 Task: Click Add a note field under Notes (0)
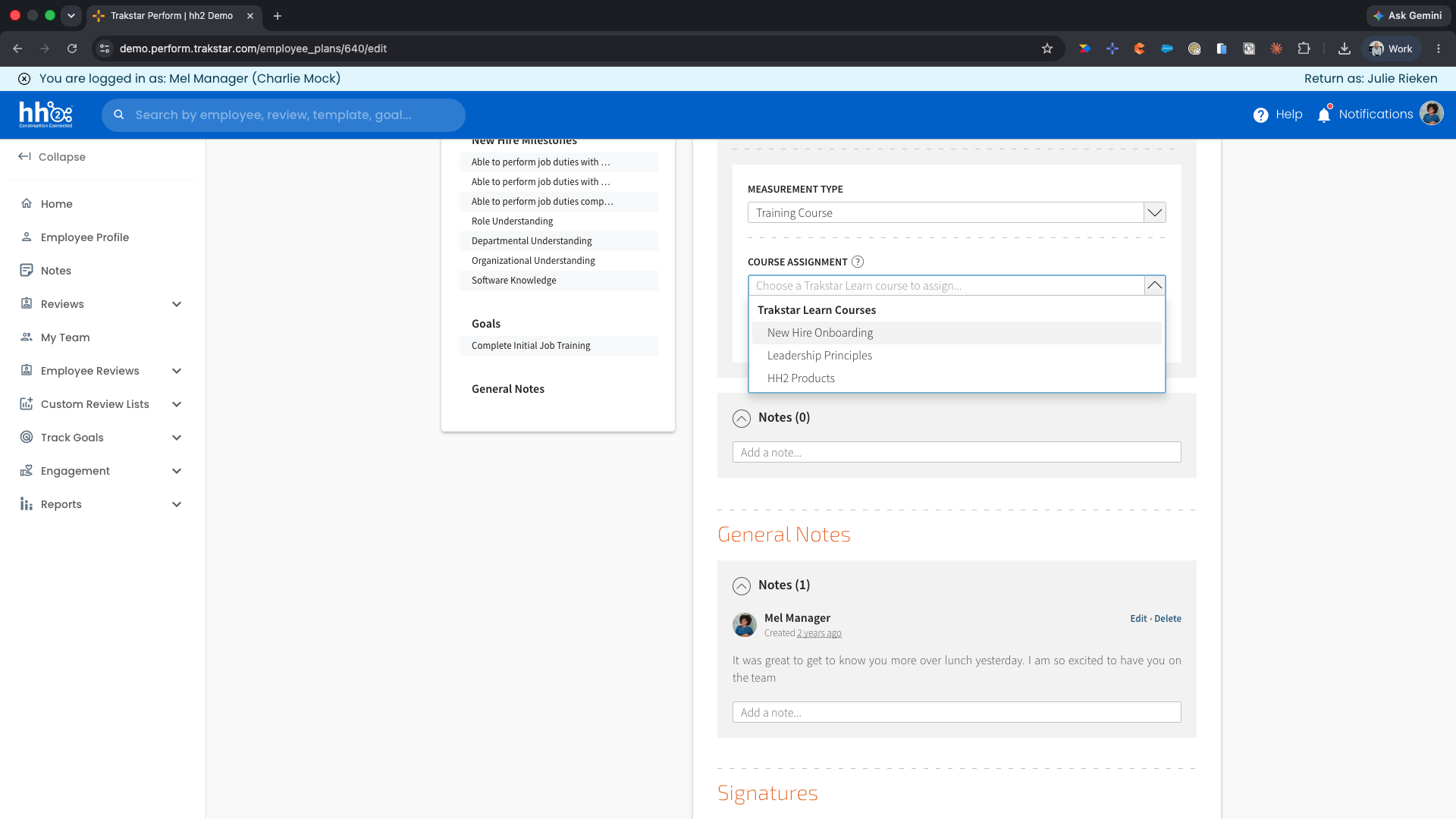(956, 453)
